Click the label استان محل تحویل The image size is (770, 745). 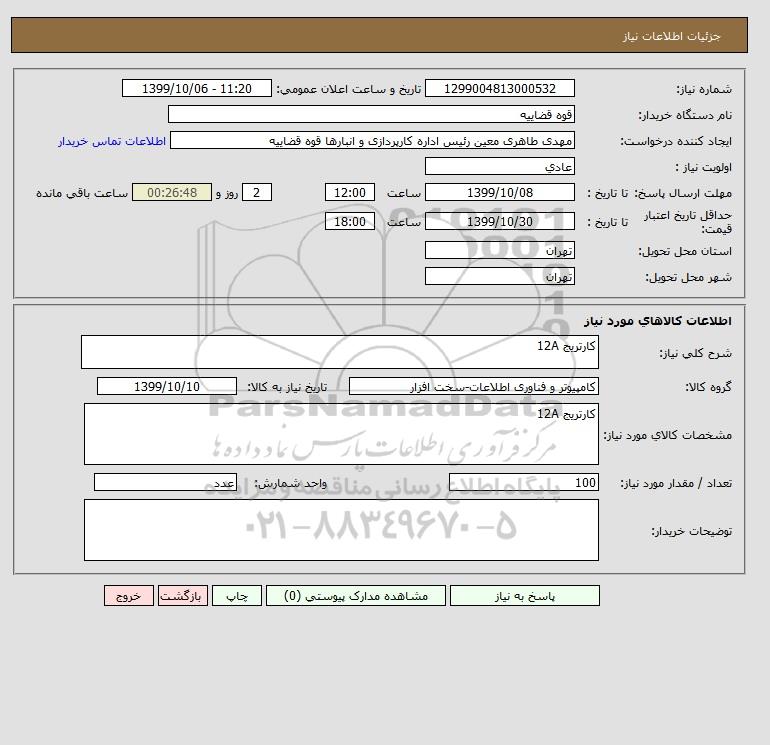[x=685, y=251]
